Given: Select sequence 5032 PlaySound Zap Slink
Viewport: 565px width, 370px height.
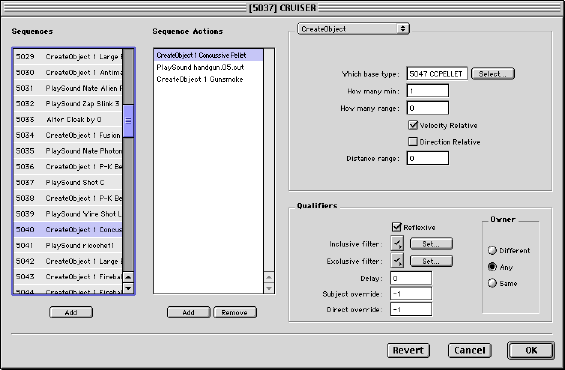Looking at the screenshot, I should (68, 103).
